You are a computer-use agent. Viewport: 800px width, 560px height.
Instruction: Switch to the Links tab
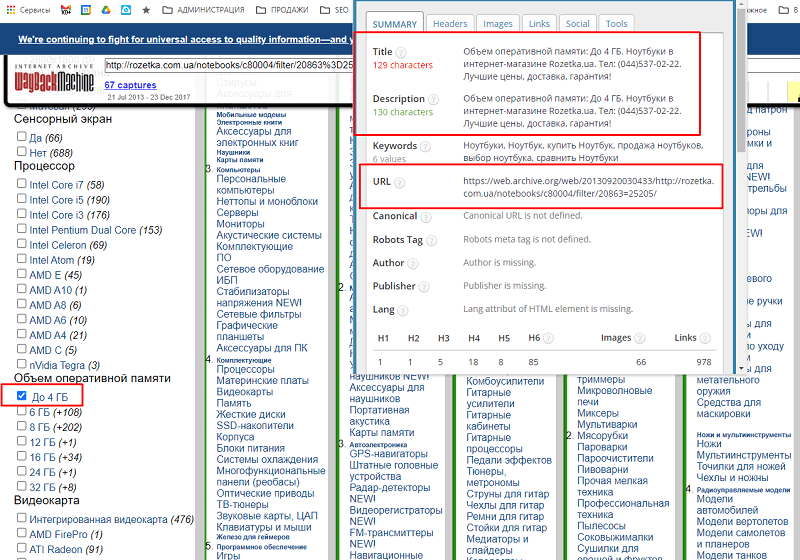click(x=539, y=23)
